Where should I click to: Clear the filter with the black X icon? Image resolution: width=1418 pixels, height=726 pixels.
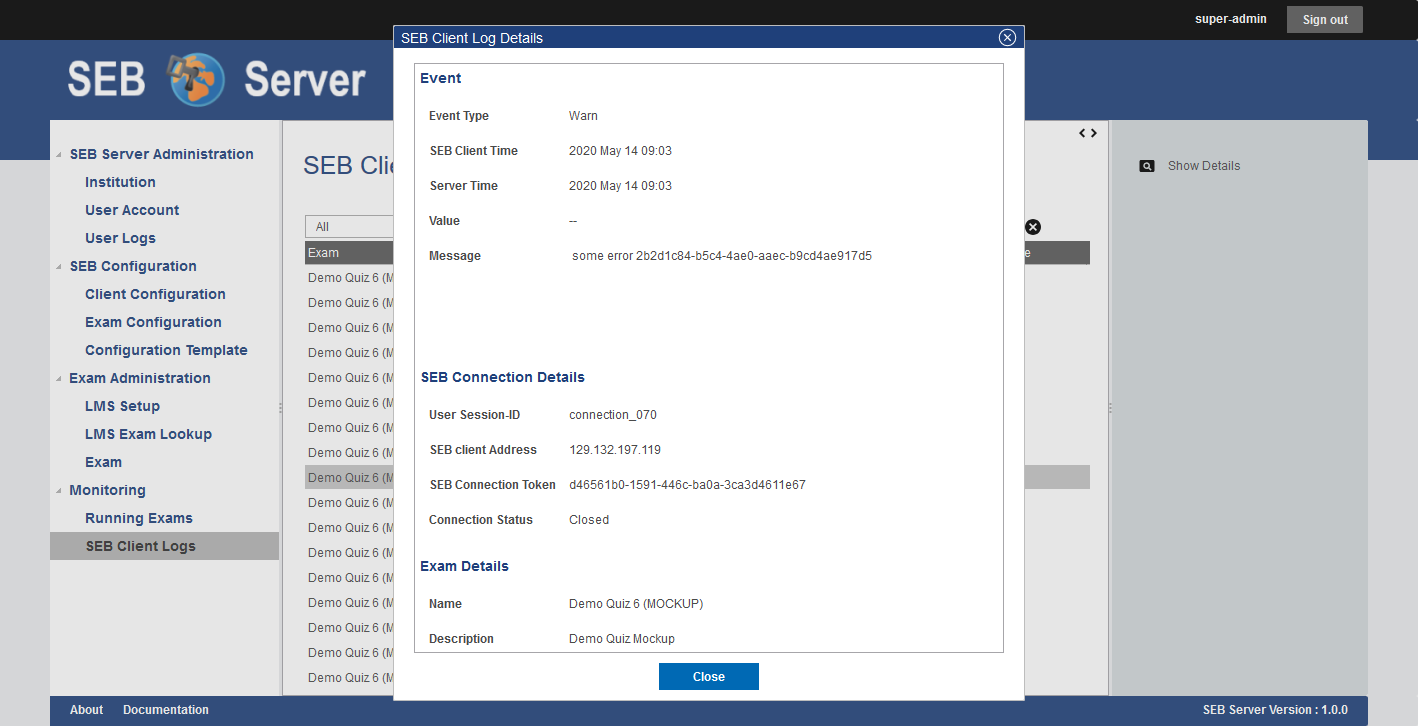[x=1033, y=227]
